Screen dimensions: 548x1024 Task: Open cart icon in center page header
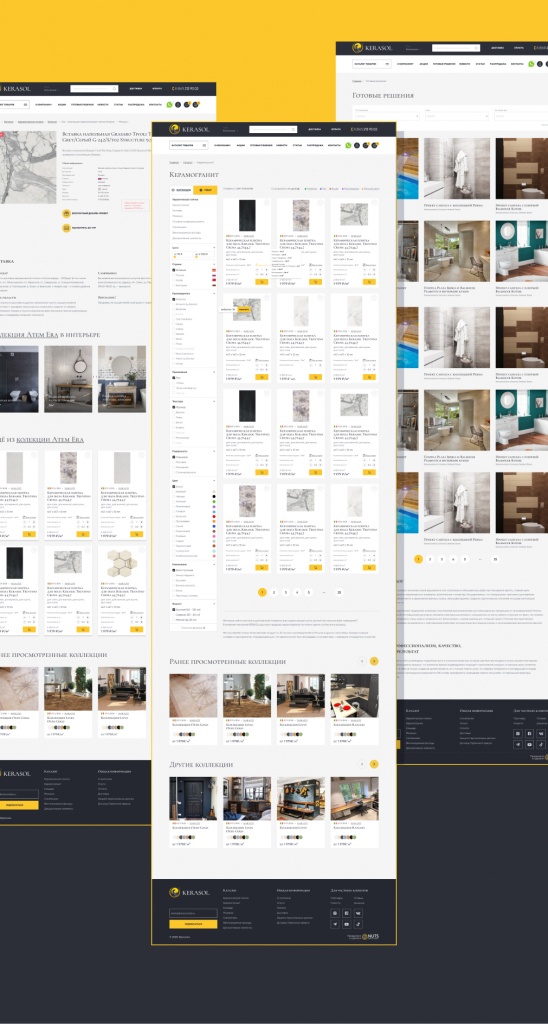tap(374, 146)
